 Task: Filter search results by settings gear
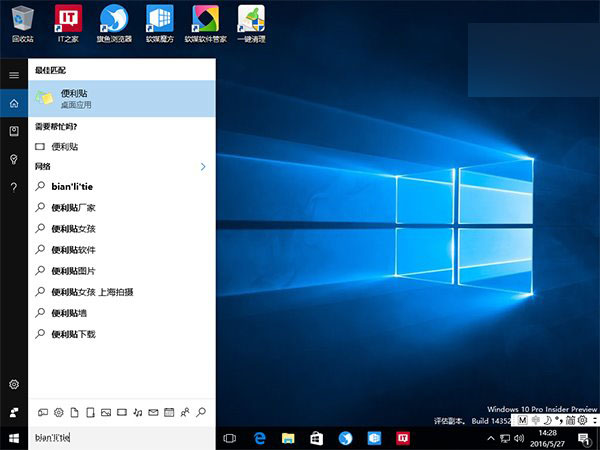tap(59, 412)
